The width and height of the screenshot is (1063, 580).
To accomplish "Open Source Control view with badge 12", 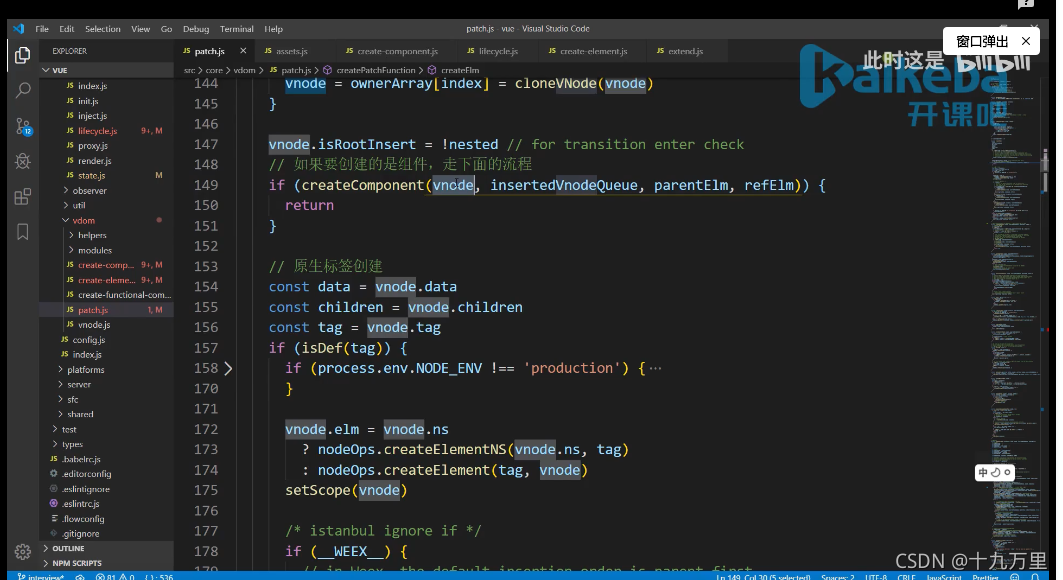I will point(22,126).
